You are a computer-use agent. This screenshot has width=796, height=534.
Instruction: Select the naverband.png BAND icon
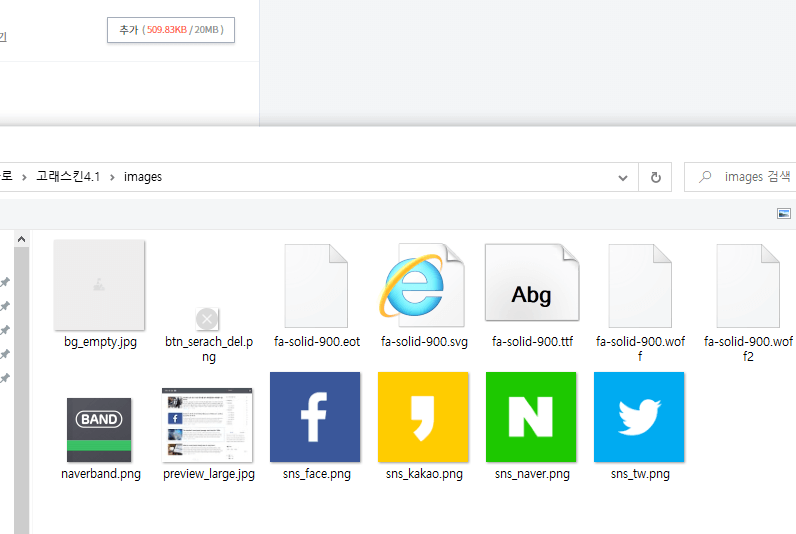click(x=99, y=430)
